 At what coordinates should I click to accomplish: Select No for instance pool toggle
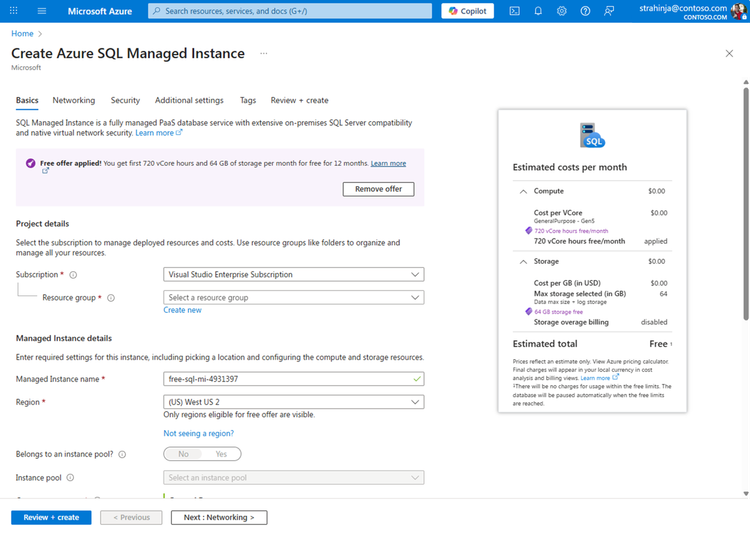coord(184,454)
